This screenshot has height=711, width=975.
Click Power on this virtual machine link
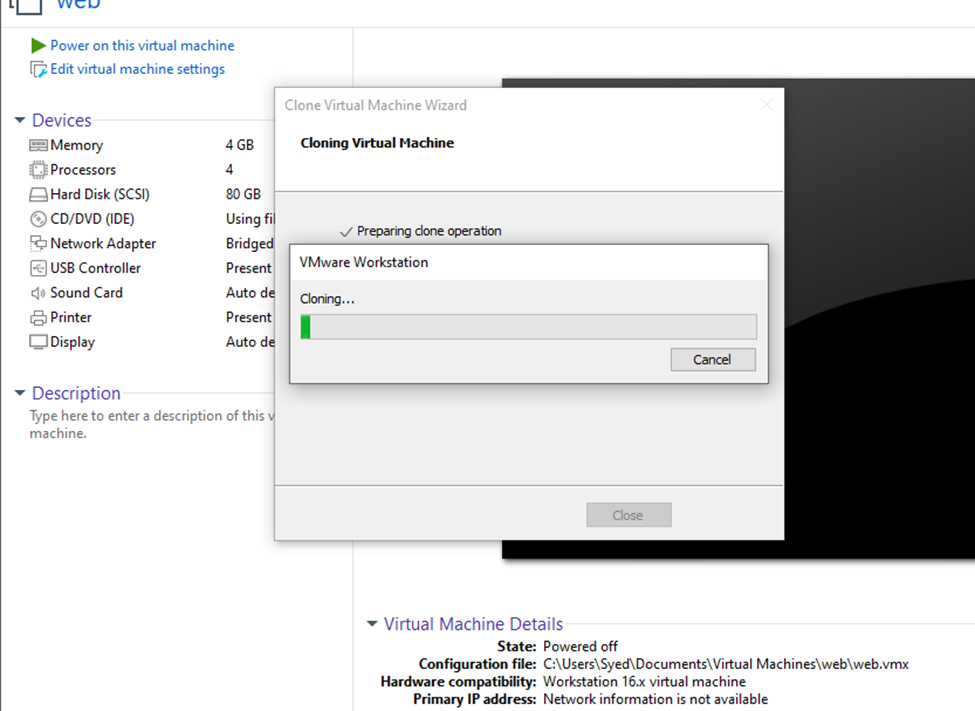tap(142, 45)
